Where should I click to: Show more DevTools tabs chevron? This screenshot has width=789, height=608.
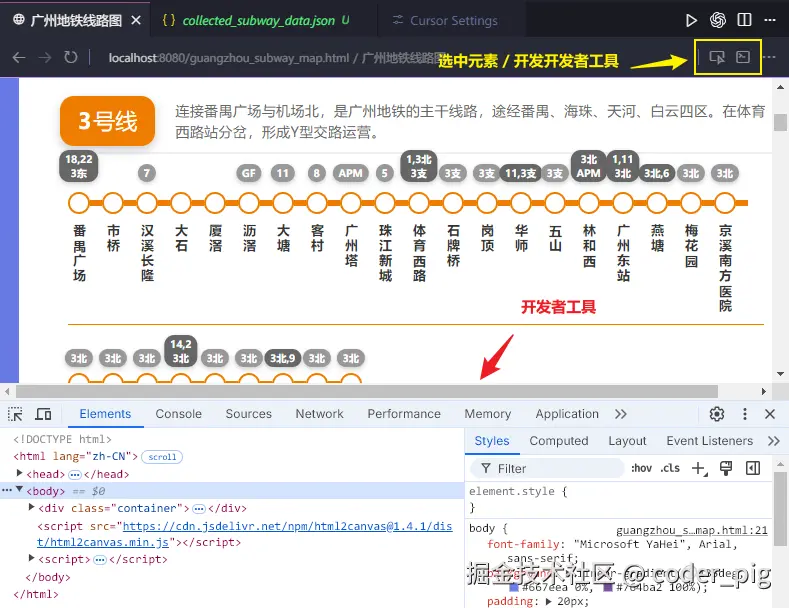point(621,414)
